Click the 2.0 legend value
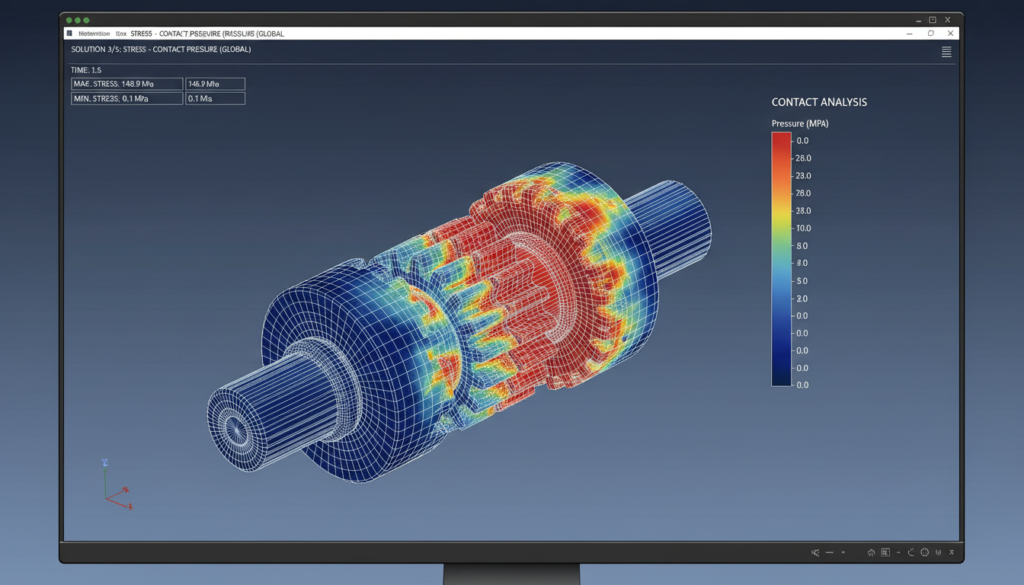 (x=802, y=298)
